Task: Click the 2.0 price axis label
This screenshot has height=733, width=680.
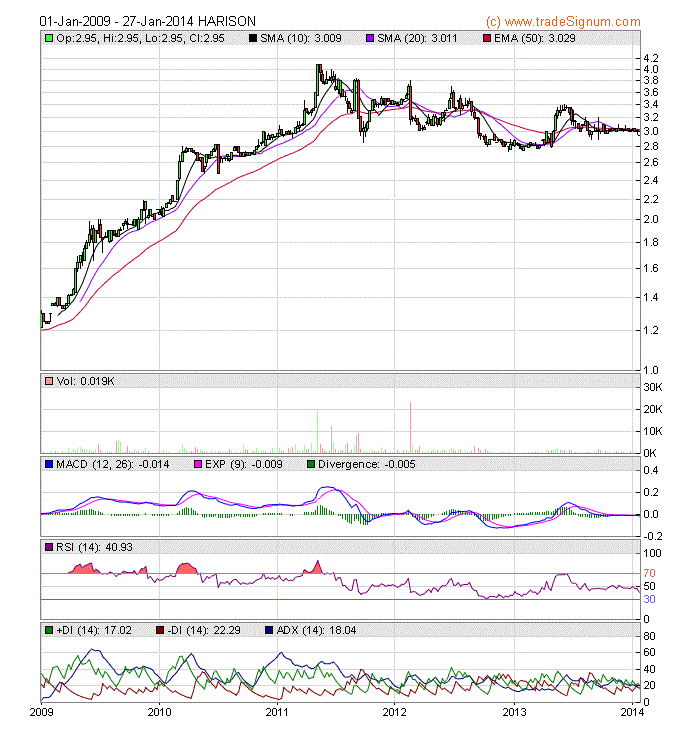Action: coord(651,219)
